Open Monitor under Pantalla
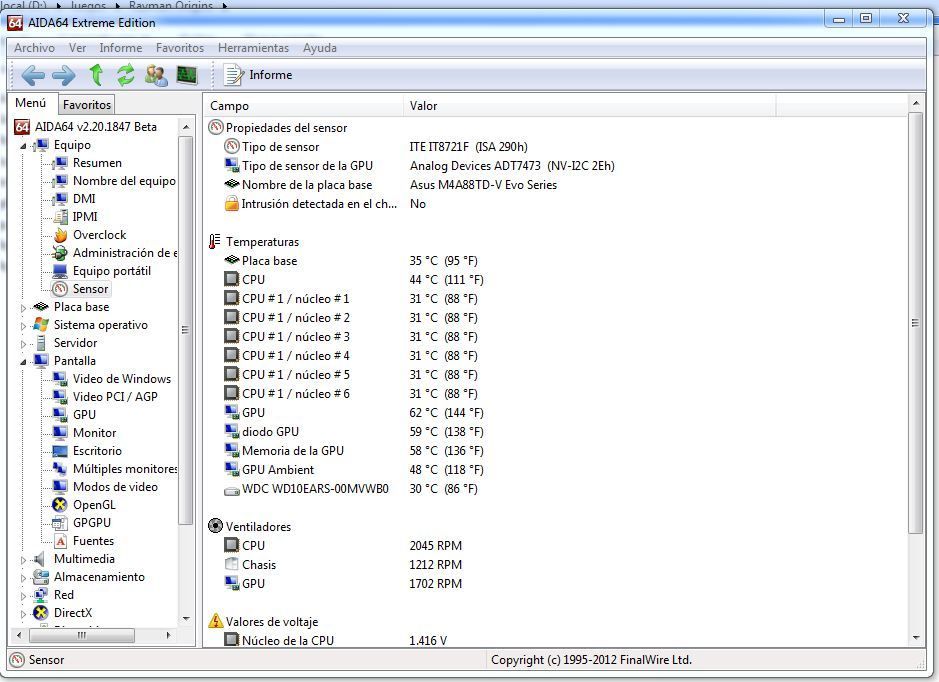 pyautogui.click(x=95, y=433)
